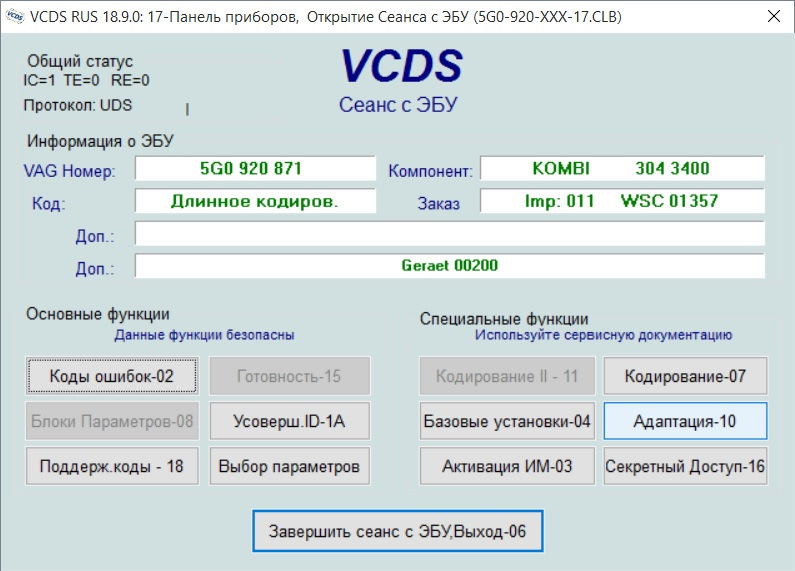Click the Используйте сервисную документацию note
Screen dimensions: 795x571
click(603, 335)
